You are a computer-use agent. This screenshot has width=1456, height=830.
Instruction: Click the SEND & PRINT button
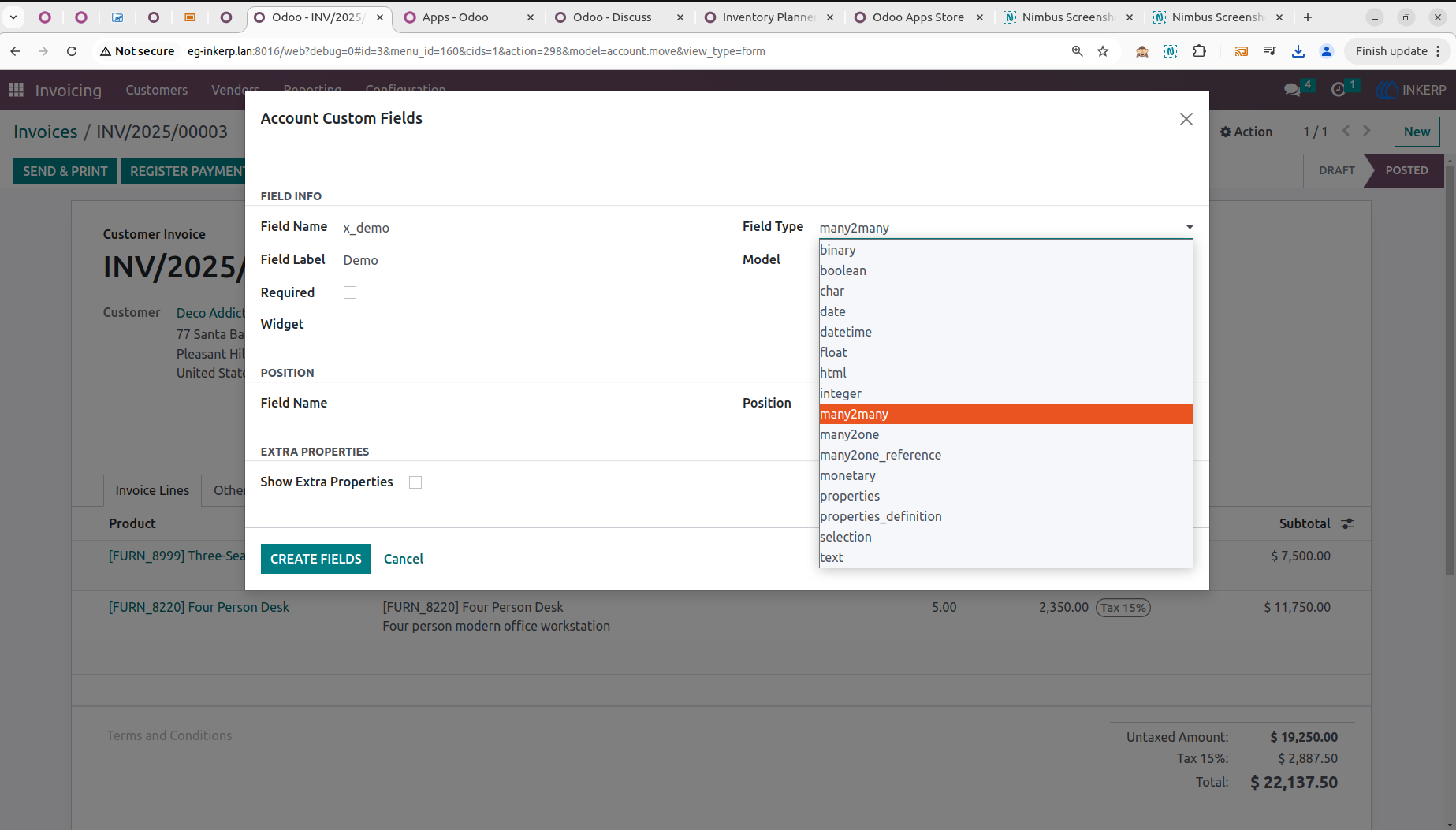[65, 171]
